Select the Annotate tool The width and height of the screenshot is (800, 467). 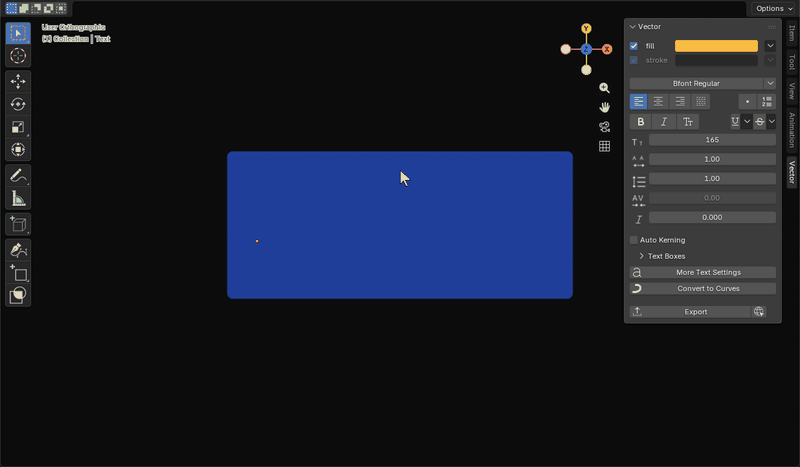18,176
